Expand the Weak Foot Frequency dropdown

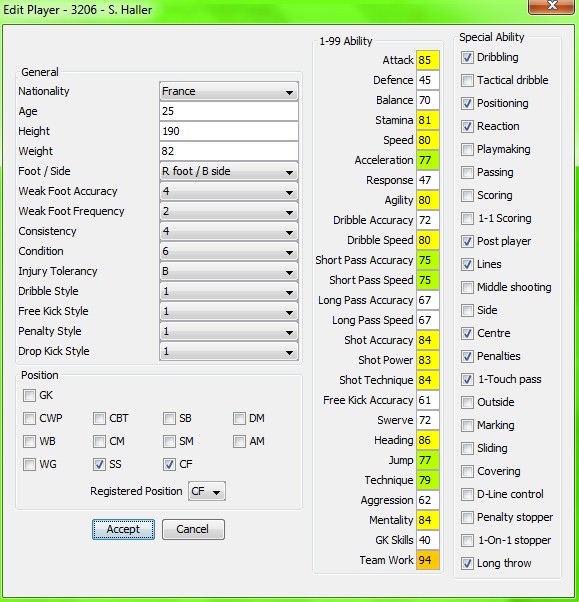coord(229,211)
